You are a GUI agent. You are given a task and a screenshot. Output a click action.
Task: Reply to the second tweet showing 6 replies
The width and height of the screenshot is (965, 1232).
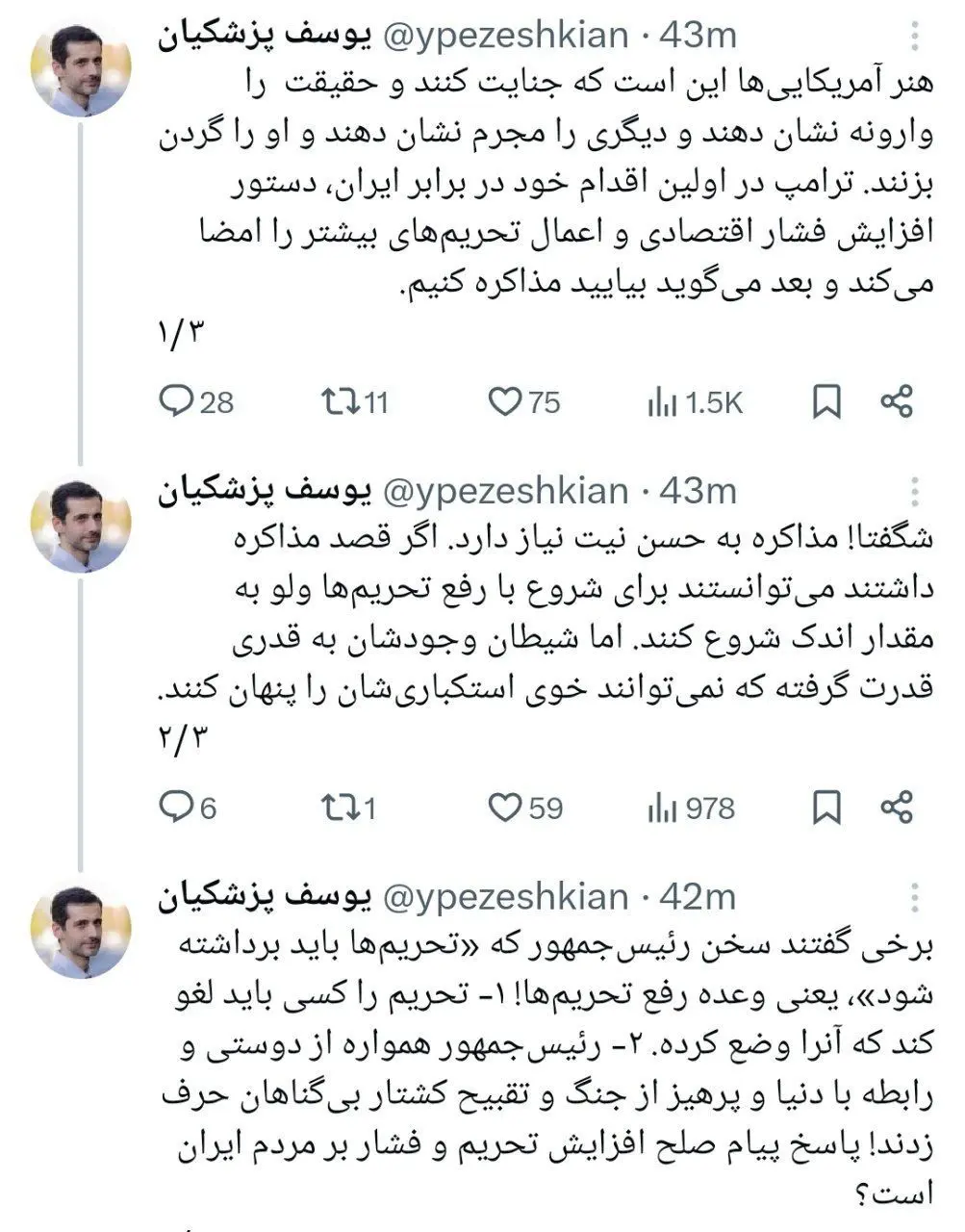tap(182, 809)
